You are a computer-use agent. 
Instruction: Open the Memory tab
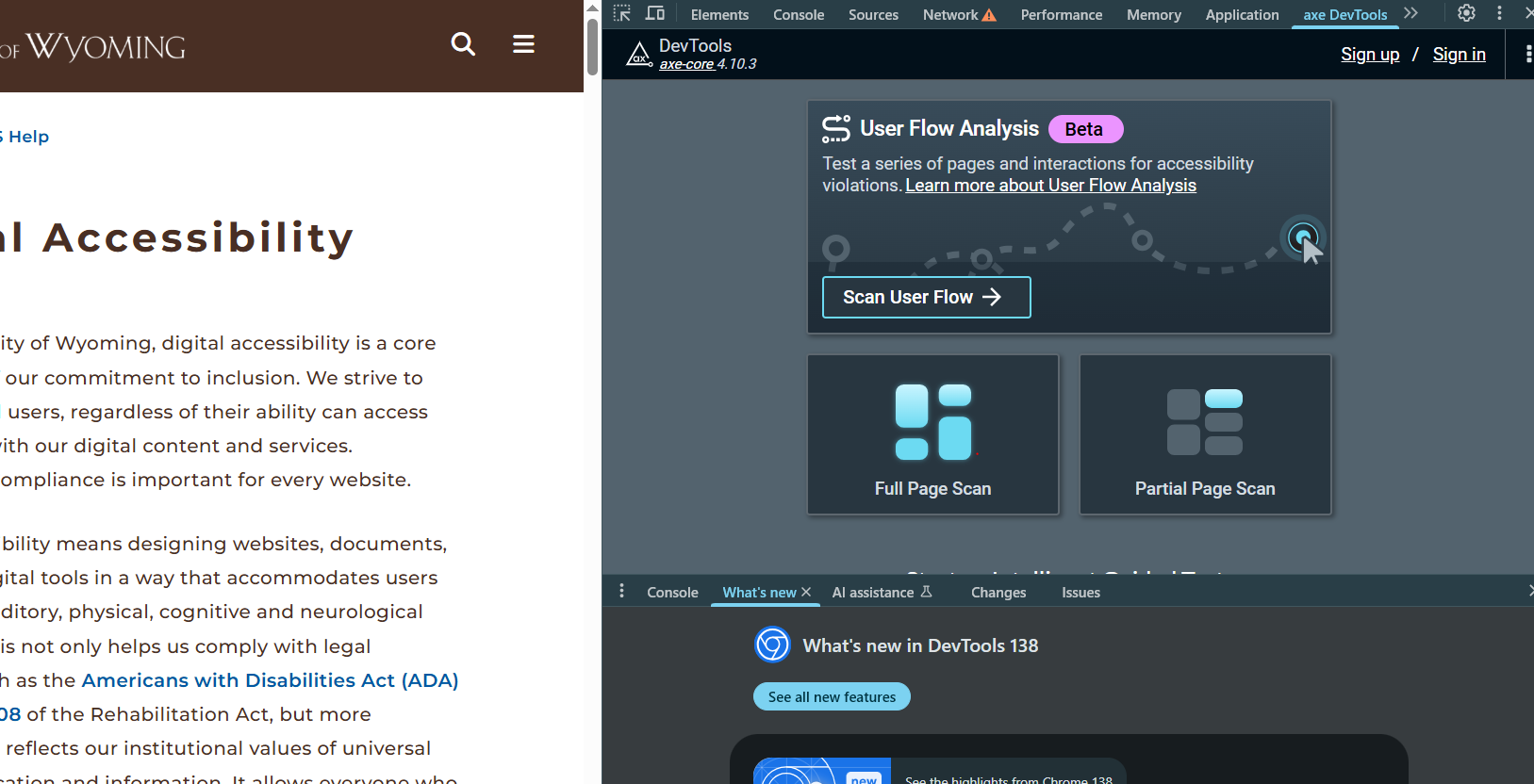coord(1154,15)
